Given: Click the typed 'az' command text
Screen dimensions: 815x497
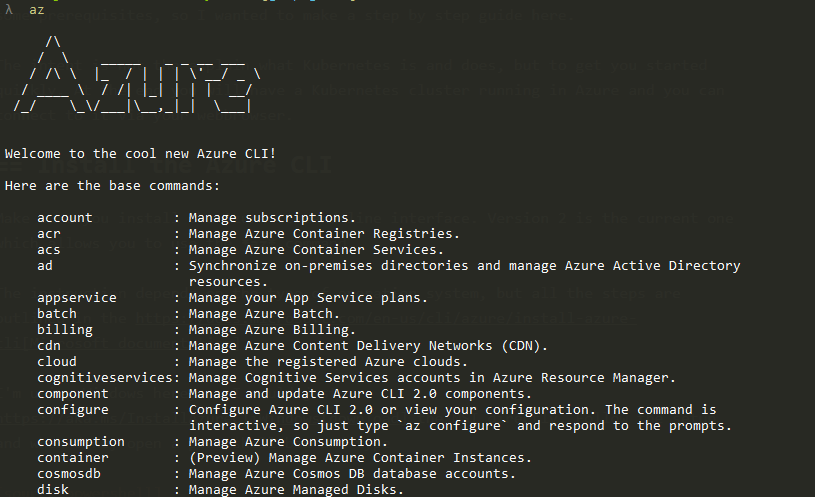Looking at the screenshot, I should (x=36, y=9).
